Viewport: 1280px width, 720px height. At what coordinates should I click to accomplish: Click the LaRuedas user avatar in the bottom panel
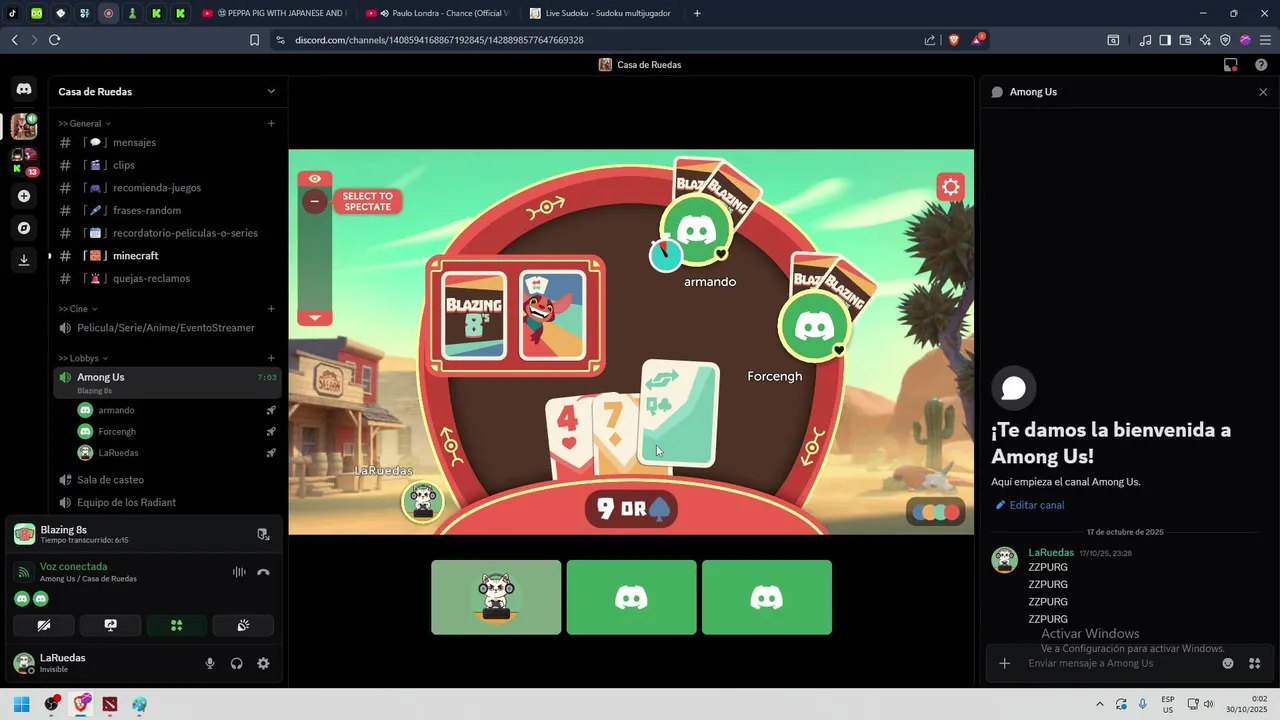click(24, 663)
